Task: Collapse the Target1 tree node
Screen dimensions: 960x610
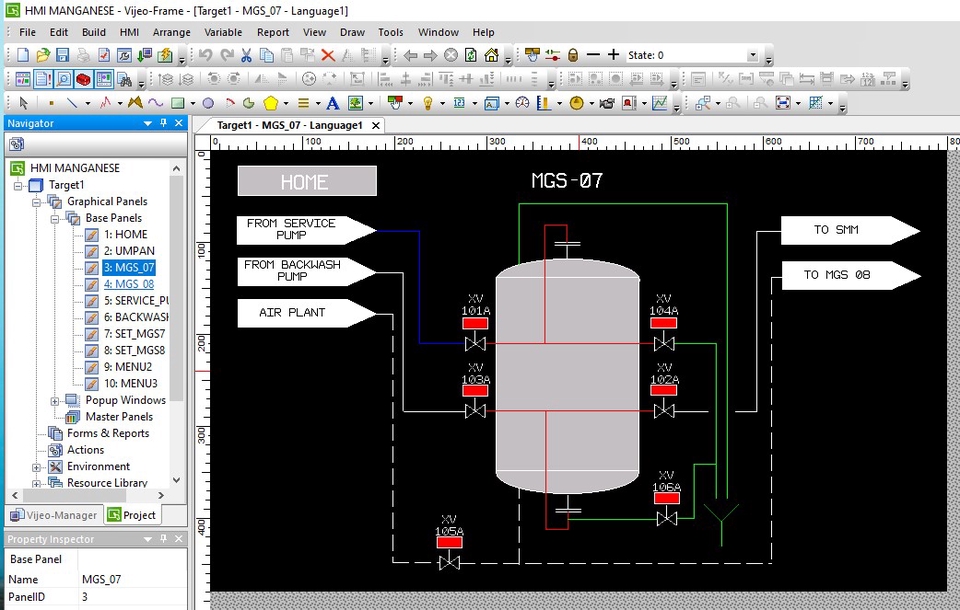Action: pos(18,185)
